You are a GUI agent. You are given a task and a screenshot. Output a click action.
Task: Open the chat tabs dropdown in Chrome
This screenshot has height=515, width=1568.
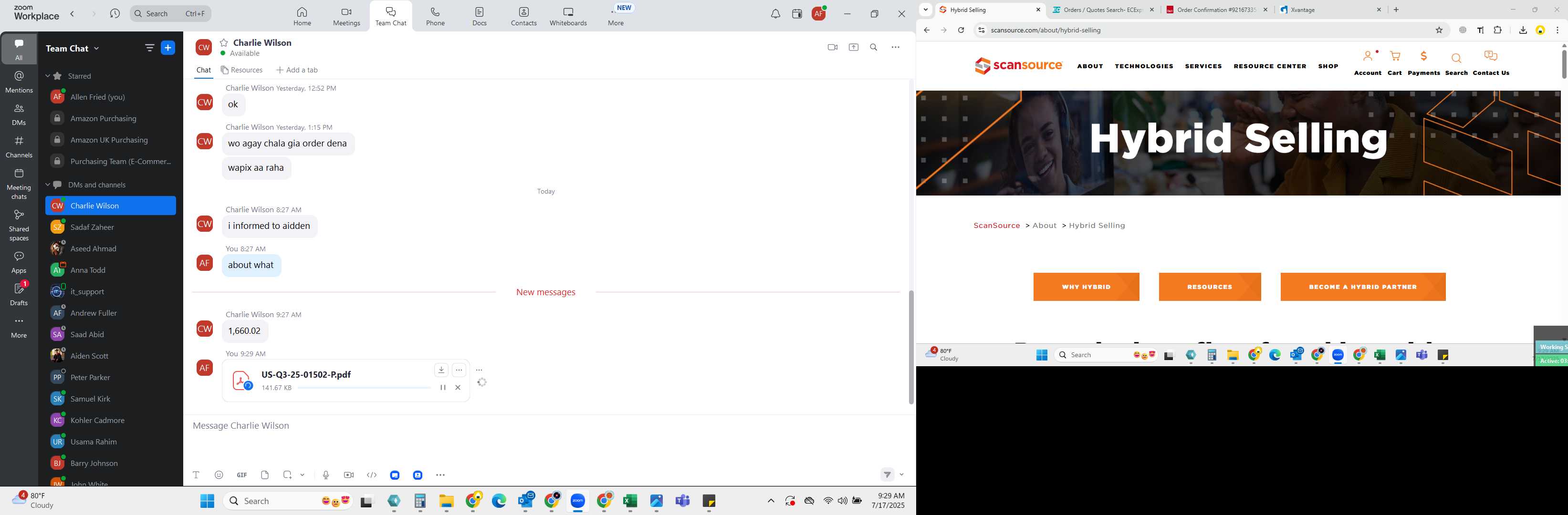pyautogui.click(x=926, y=10)
